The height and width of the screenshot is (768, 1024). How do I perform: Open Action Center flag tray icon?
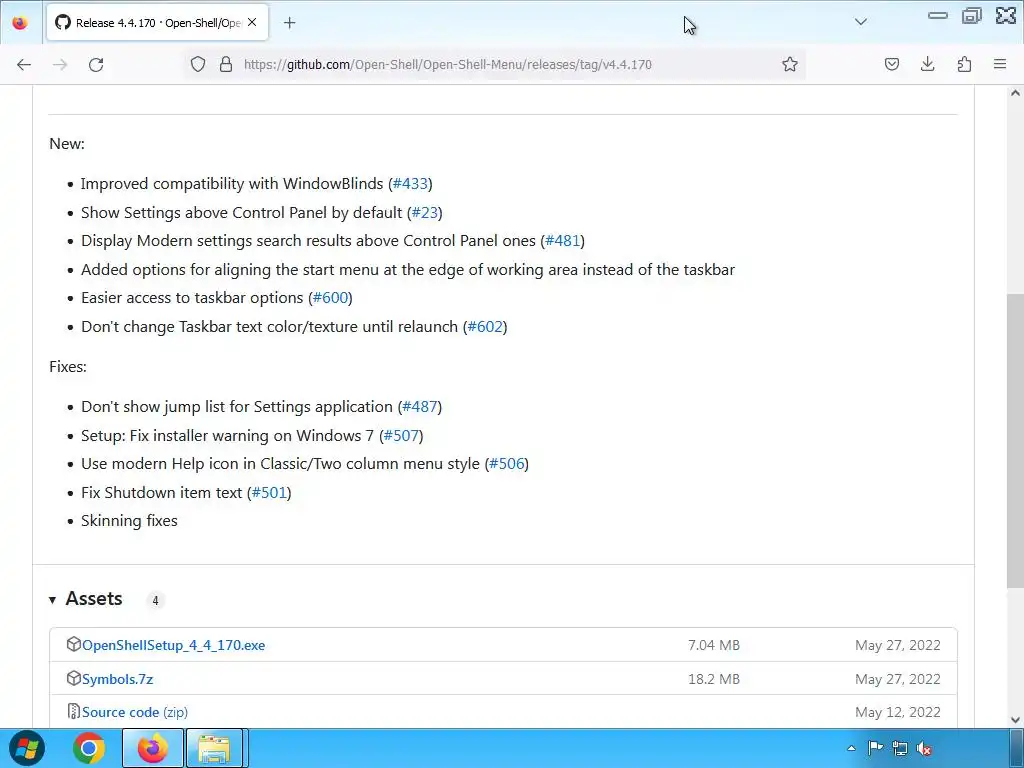click(875, 748)
